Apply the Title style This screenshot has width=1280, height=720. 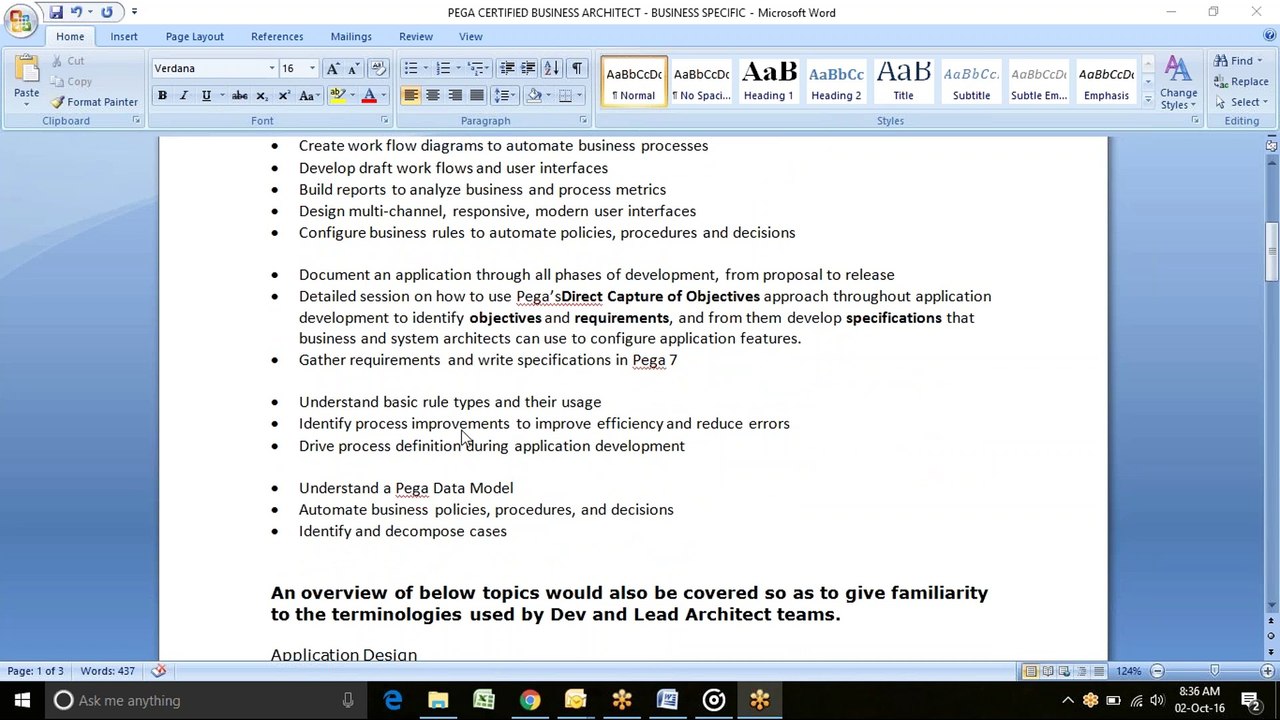(904, 81)
